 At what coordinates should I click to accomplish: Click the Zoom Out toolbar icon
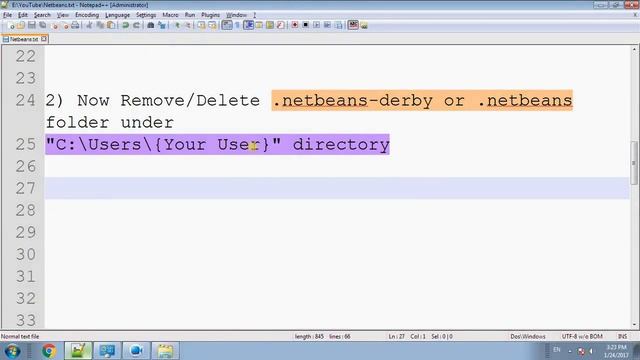(x=188, y=25)
